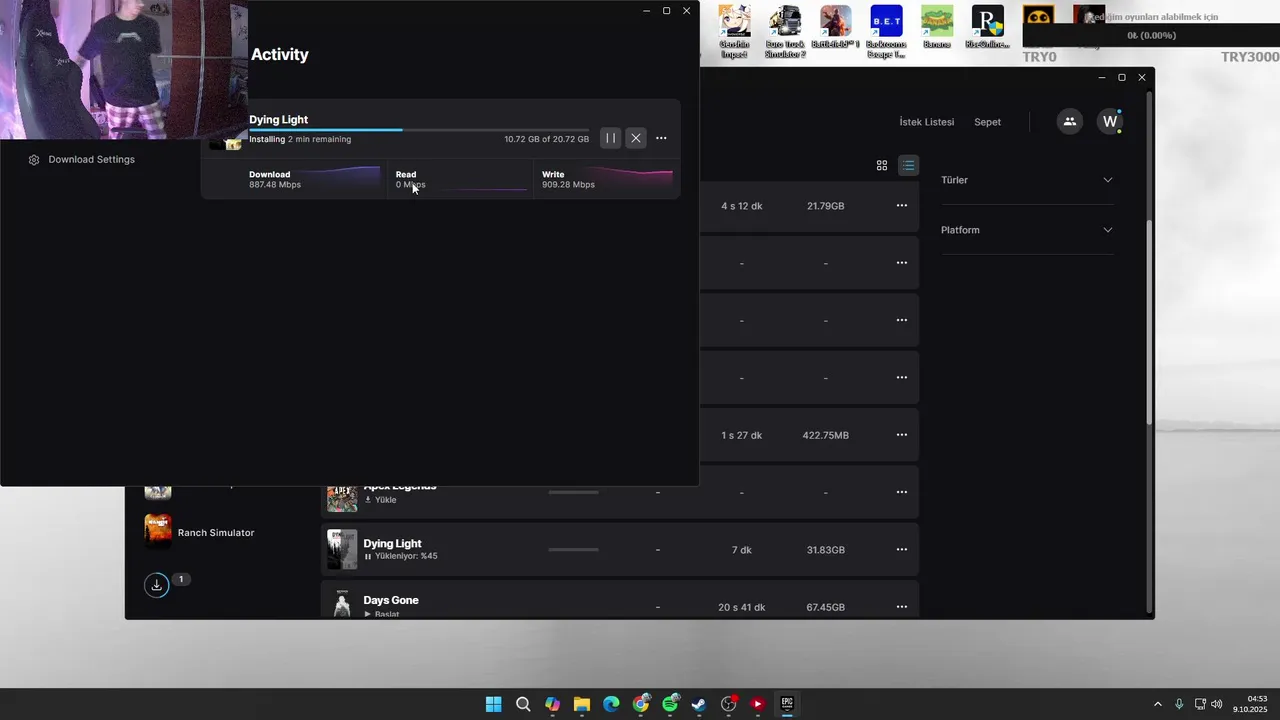Open the friends list icon

(1070, 122)
